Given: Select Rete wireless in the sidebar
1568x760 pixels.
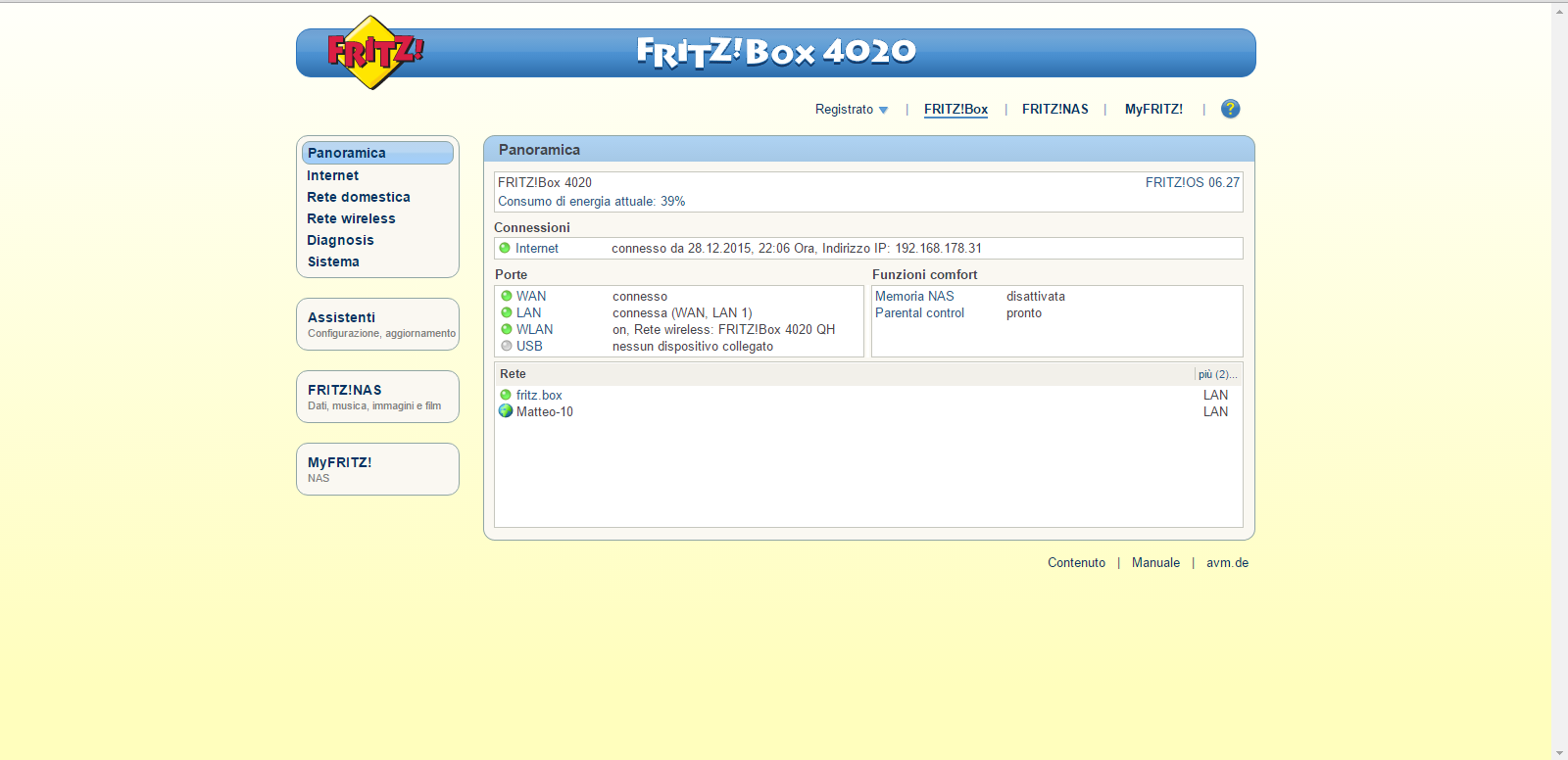Looking at the screenshot, I should point(351,218).
